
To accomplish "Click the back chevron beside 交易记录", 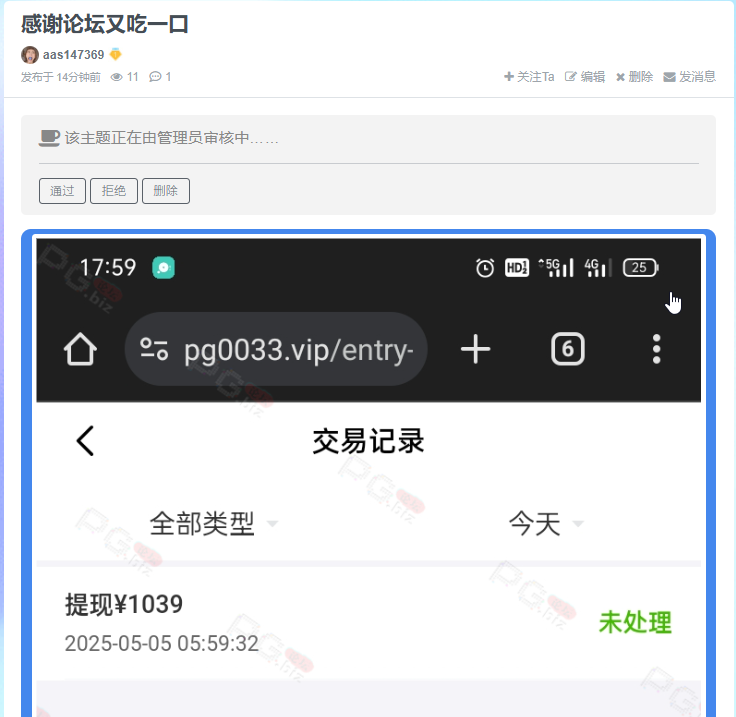I will pos(85,441).
